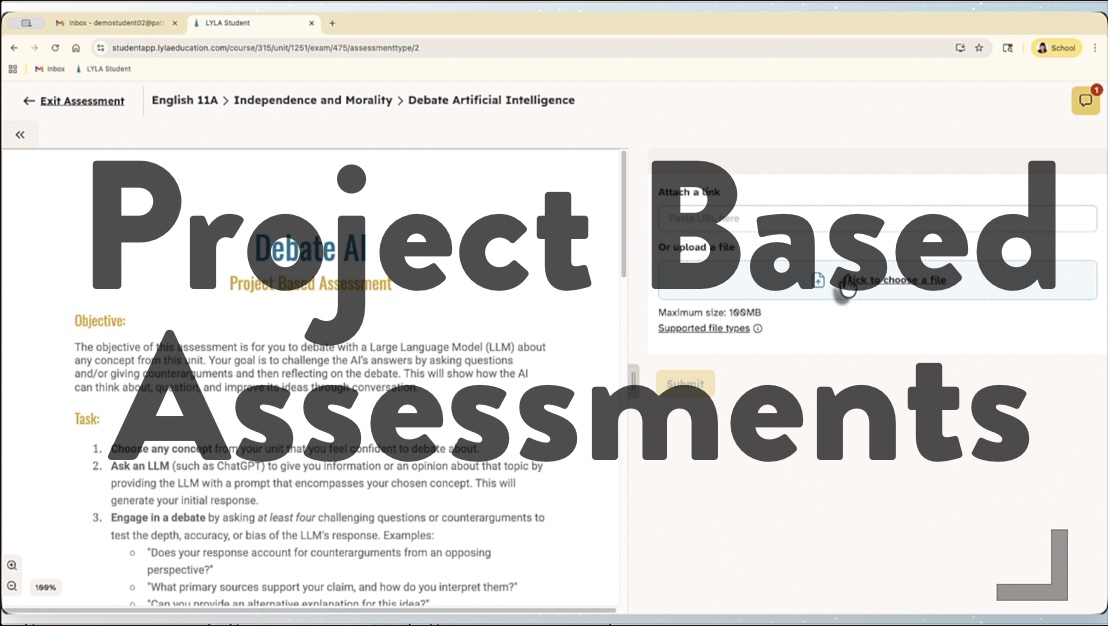Reload the page with the refresh icon

point(55,48)
